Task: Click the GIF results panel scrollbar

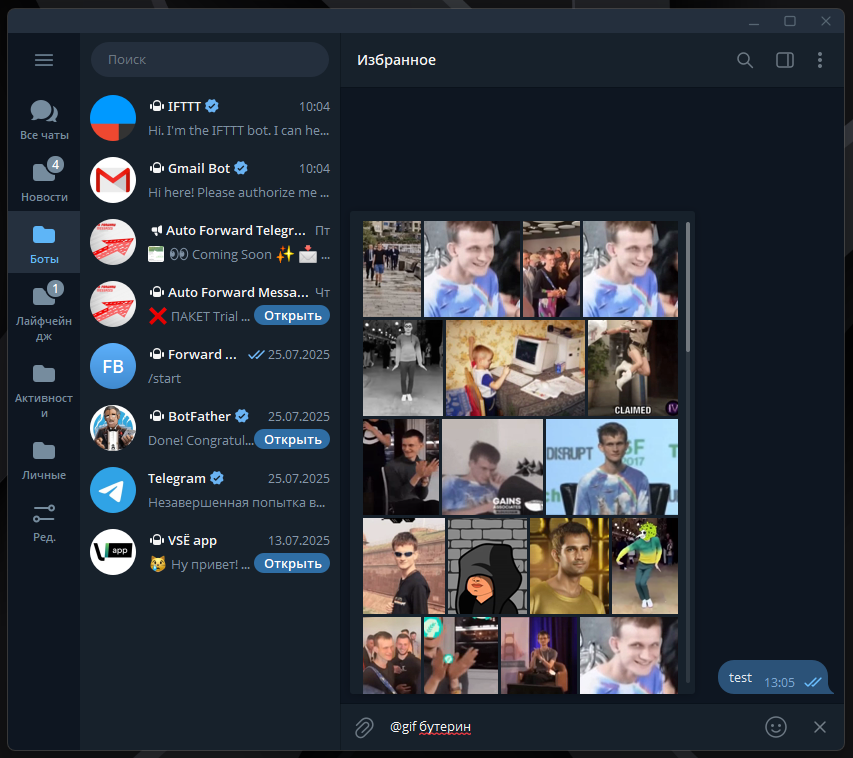Action: [687, 290]
